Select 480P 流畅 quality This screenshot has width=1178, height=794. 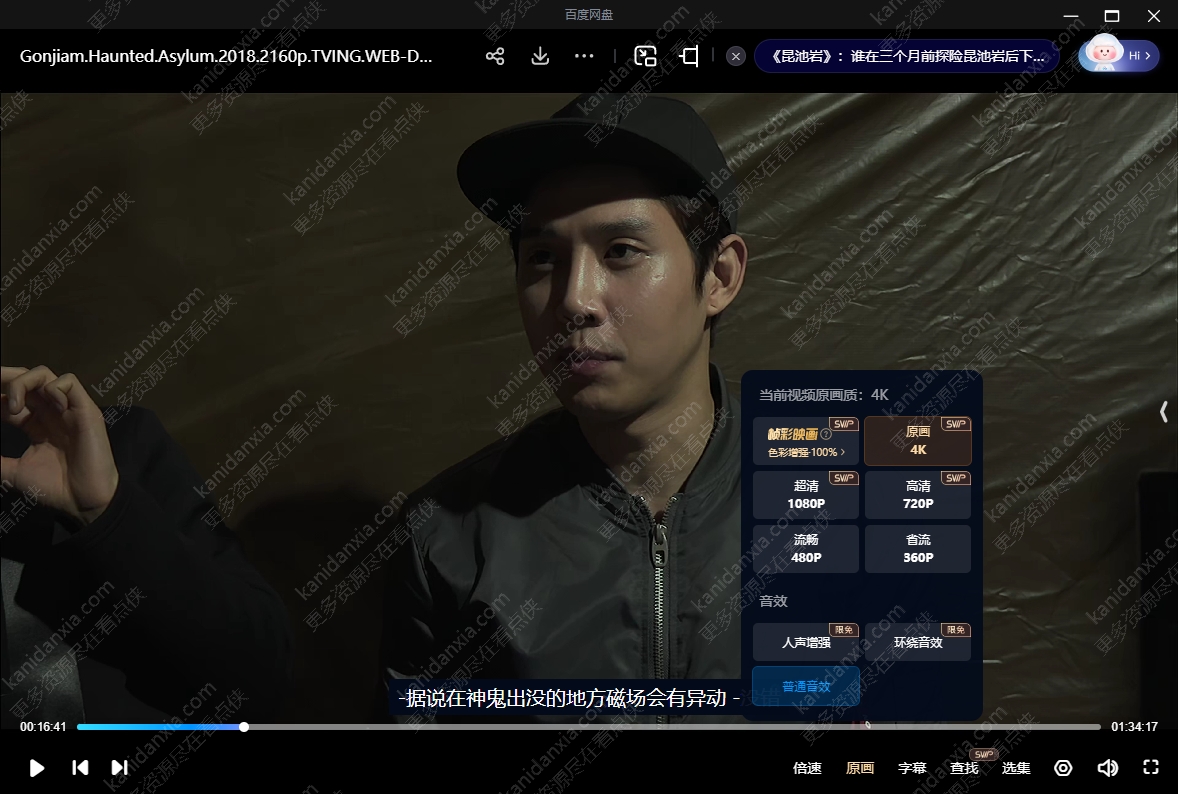coord(806,549)
